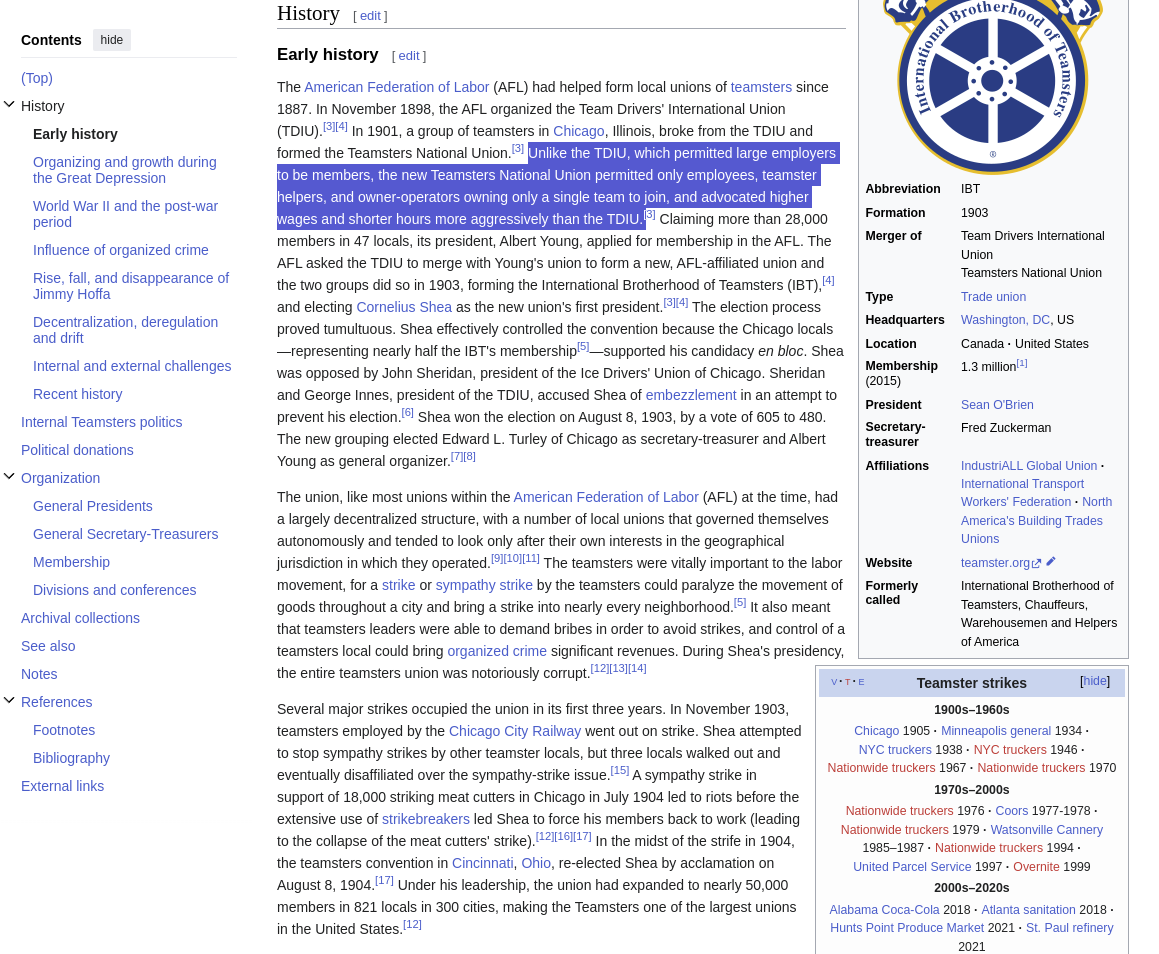
Task: Go to History in Contents
Action: pos(43,106)
